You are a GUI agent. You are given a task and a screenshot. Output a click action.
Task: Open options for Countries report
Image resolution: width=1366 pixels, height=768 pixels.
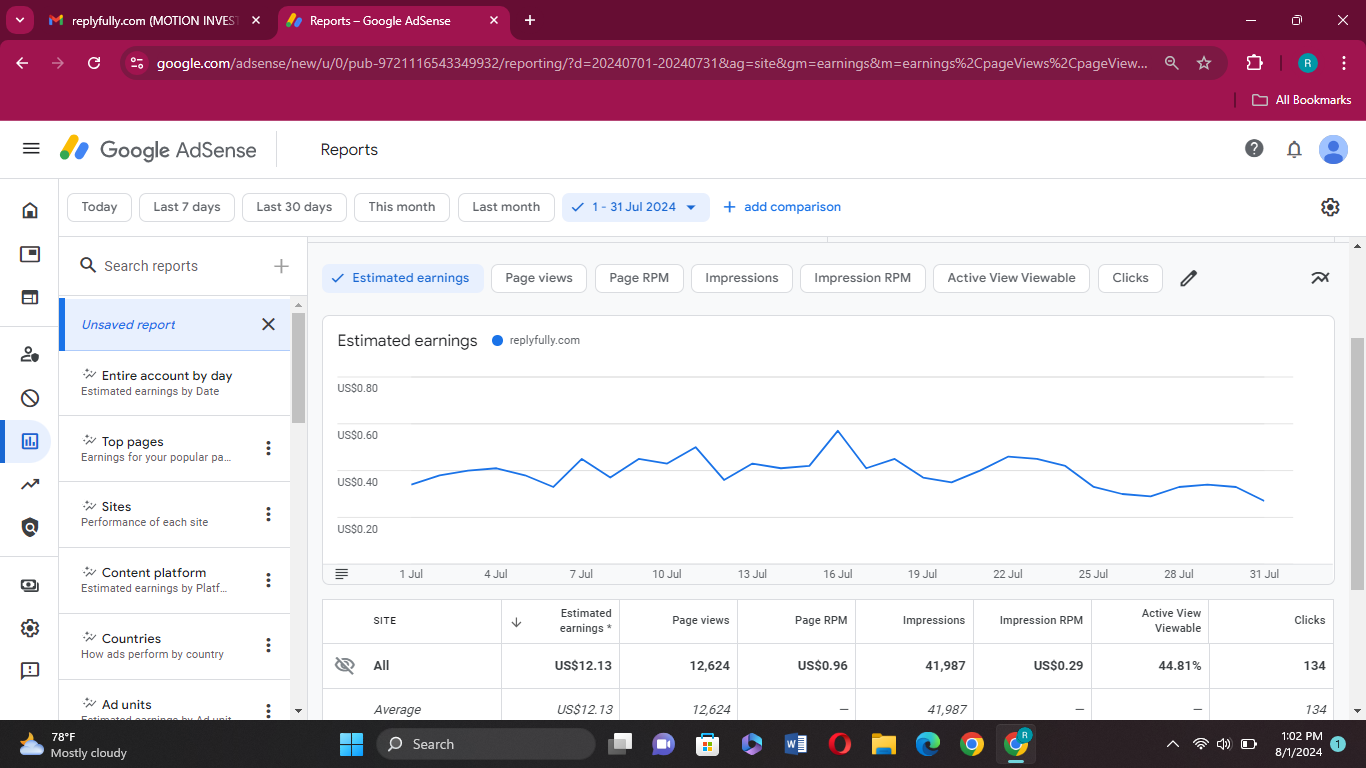(x=268, y=645)
